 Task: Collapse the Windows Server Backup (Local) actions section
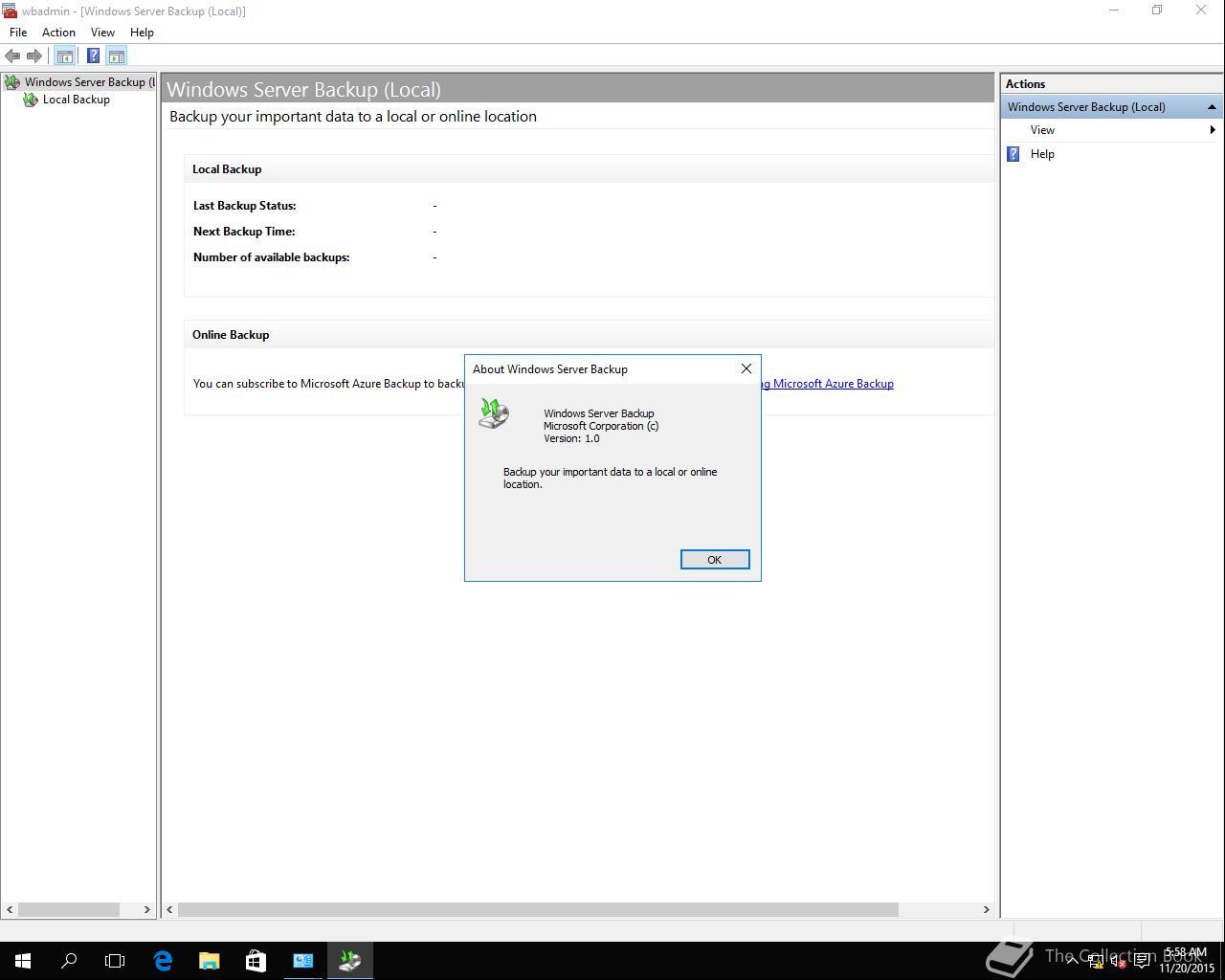(x=1212, y=107)
